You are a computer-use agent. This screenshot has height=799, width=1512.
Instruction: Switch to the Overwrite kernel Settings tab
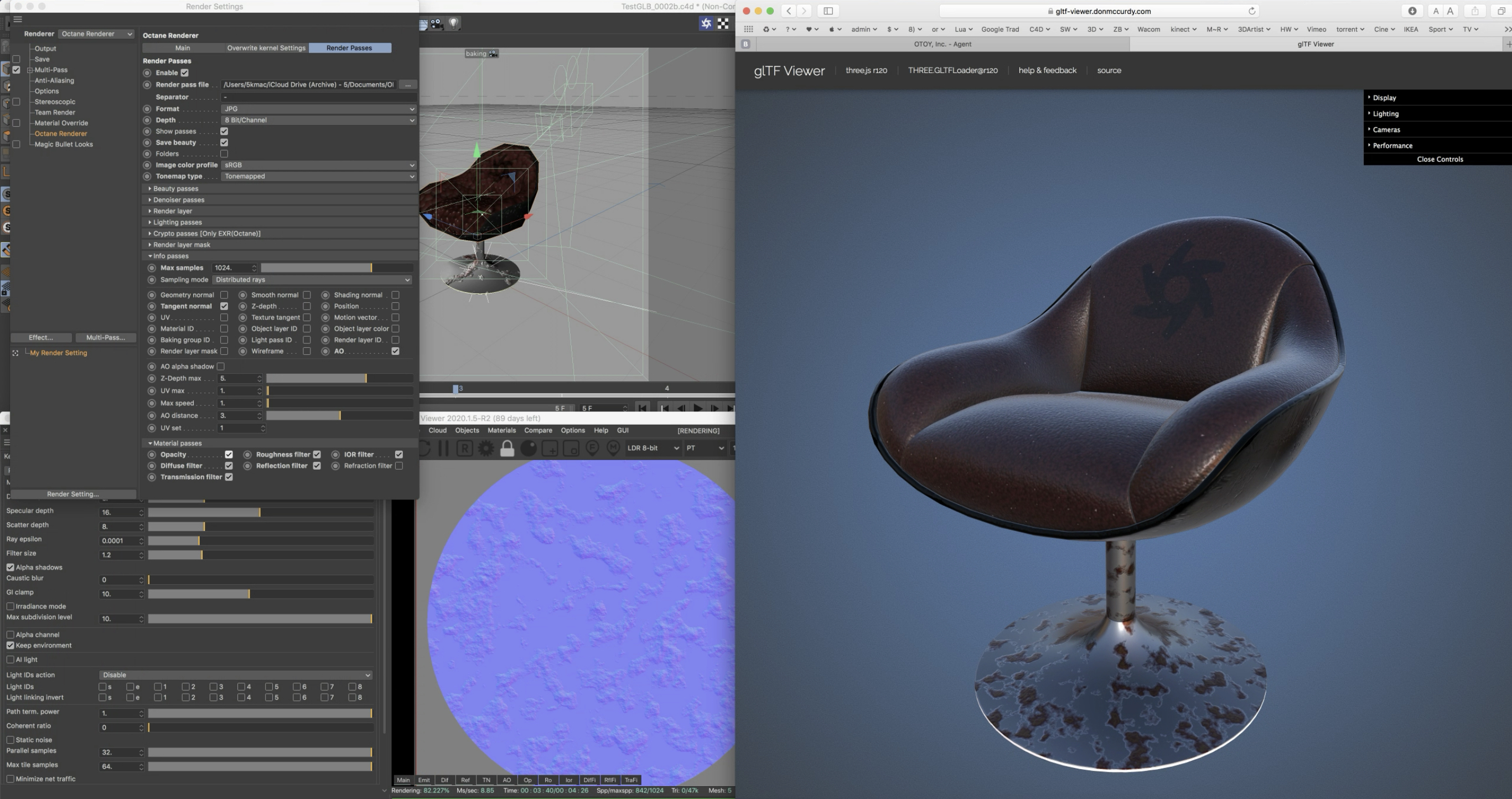coord(266,48)
